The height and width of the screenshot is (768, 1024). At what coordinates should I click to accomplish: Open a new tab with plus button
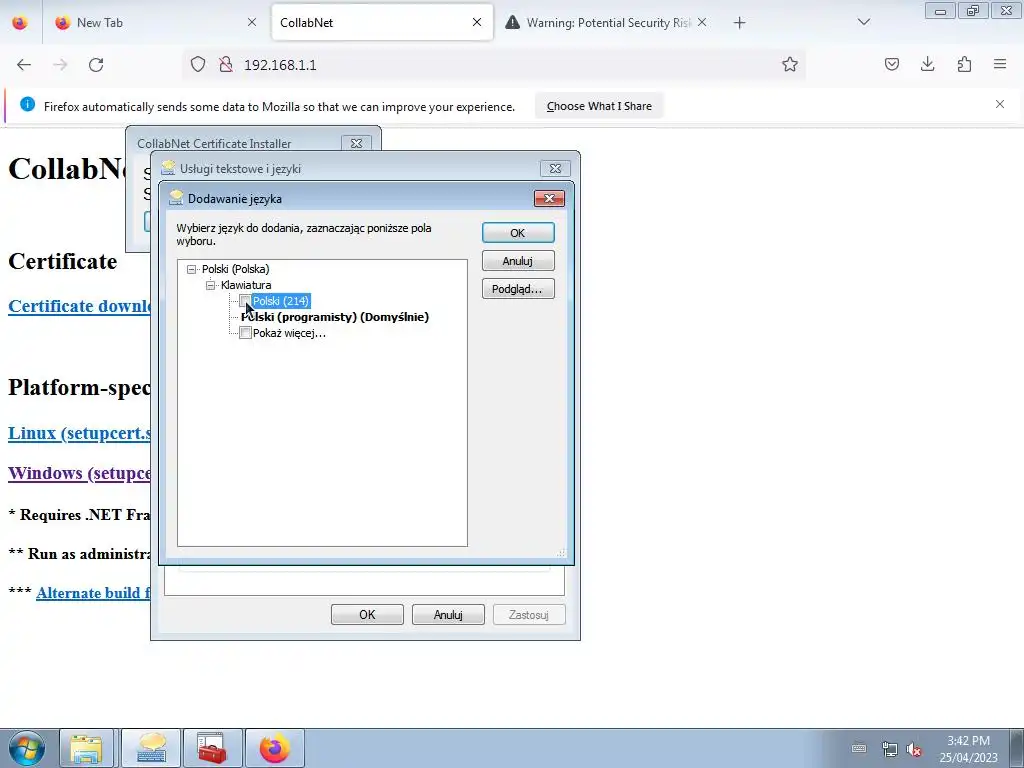[739, 23]
